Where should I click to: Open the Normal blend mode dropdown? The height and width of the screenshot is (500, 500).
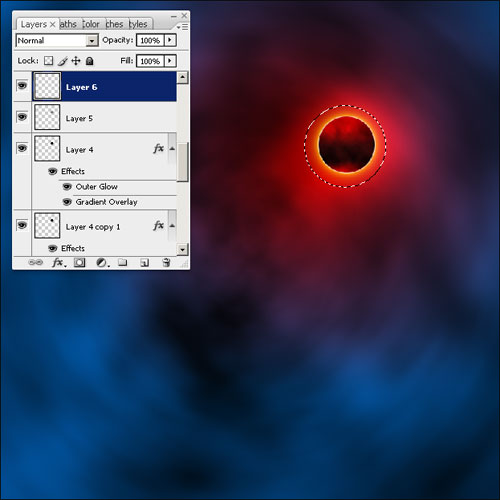tap(57, 40)
